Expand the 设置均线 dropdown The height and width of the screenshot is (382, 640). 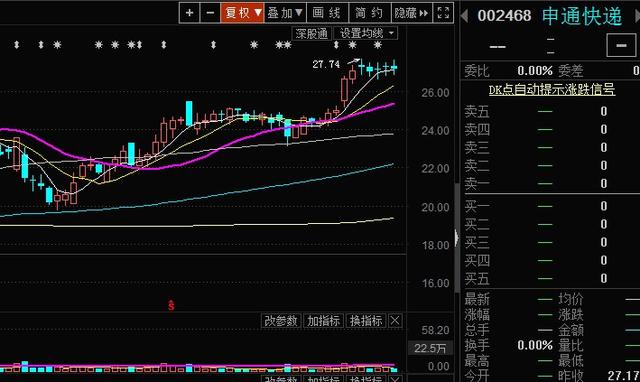click(x=365, y=33)
